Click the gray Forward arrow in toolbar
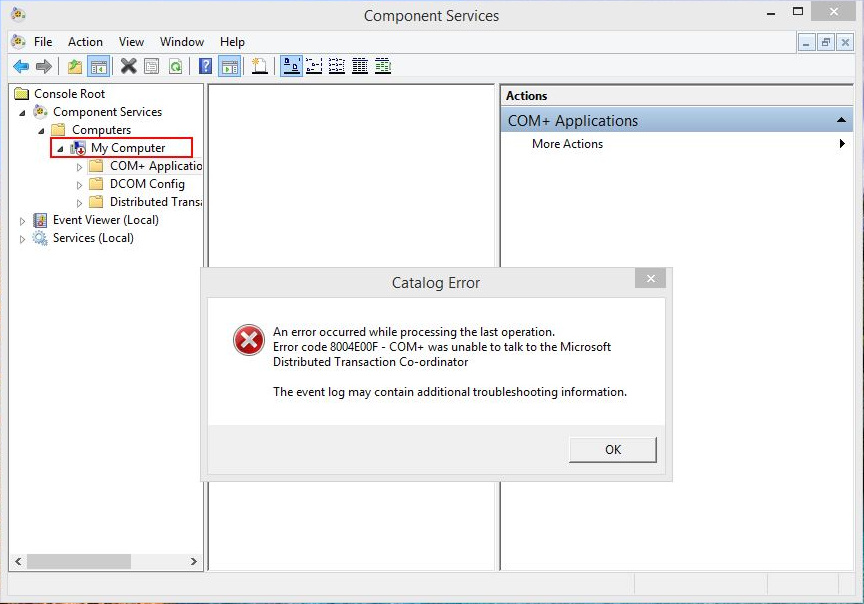864x604 pixels. tap(44, 67)
